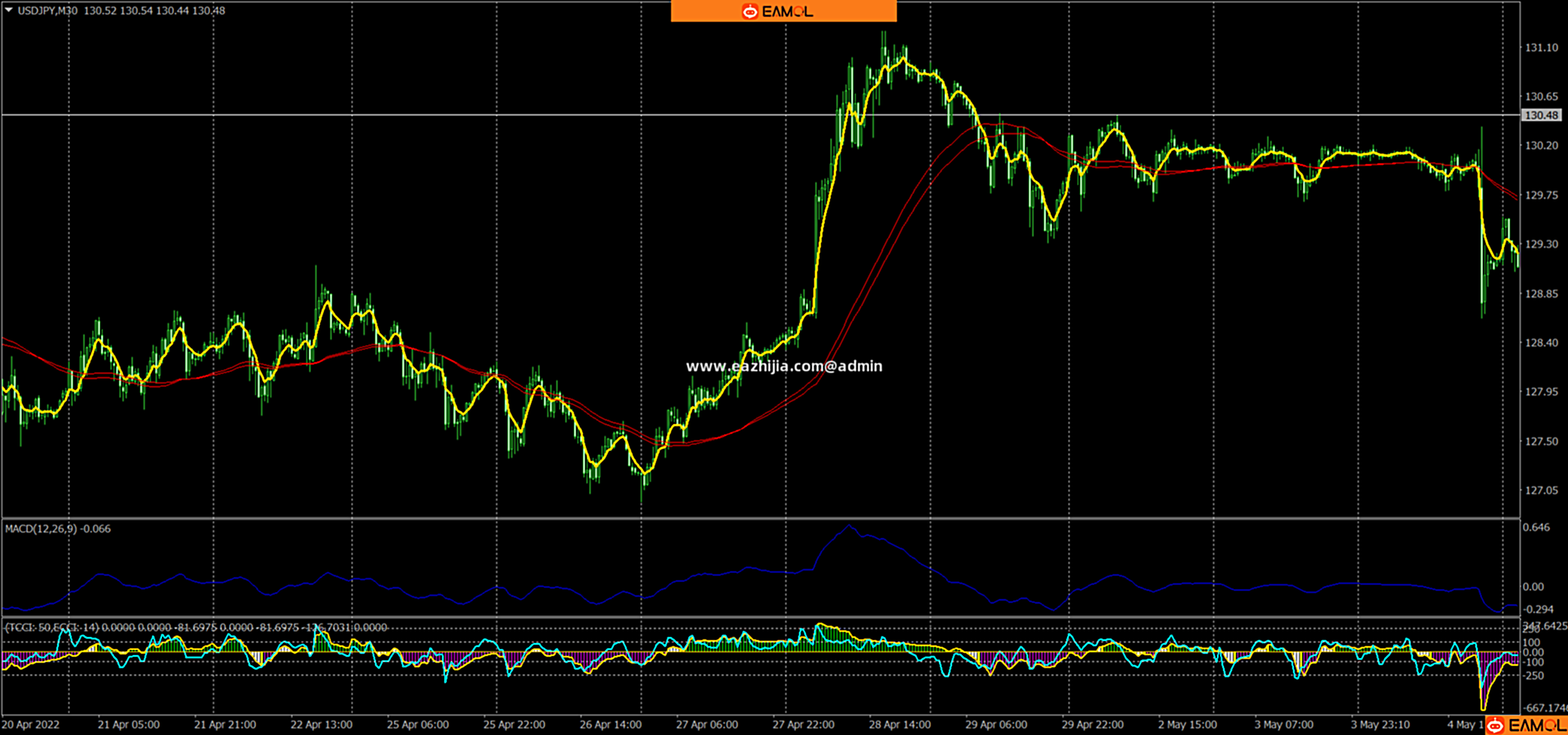Click the triangle arrow beside USDJPY,M30

[x=9, y=11]
